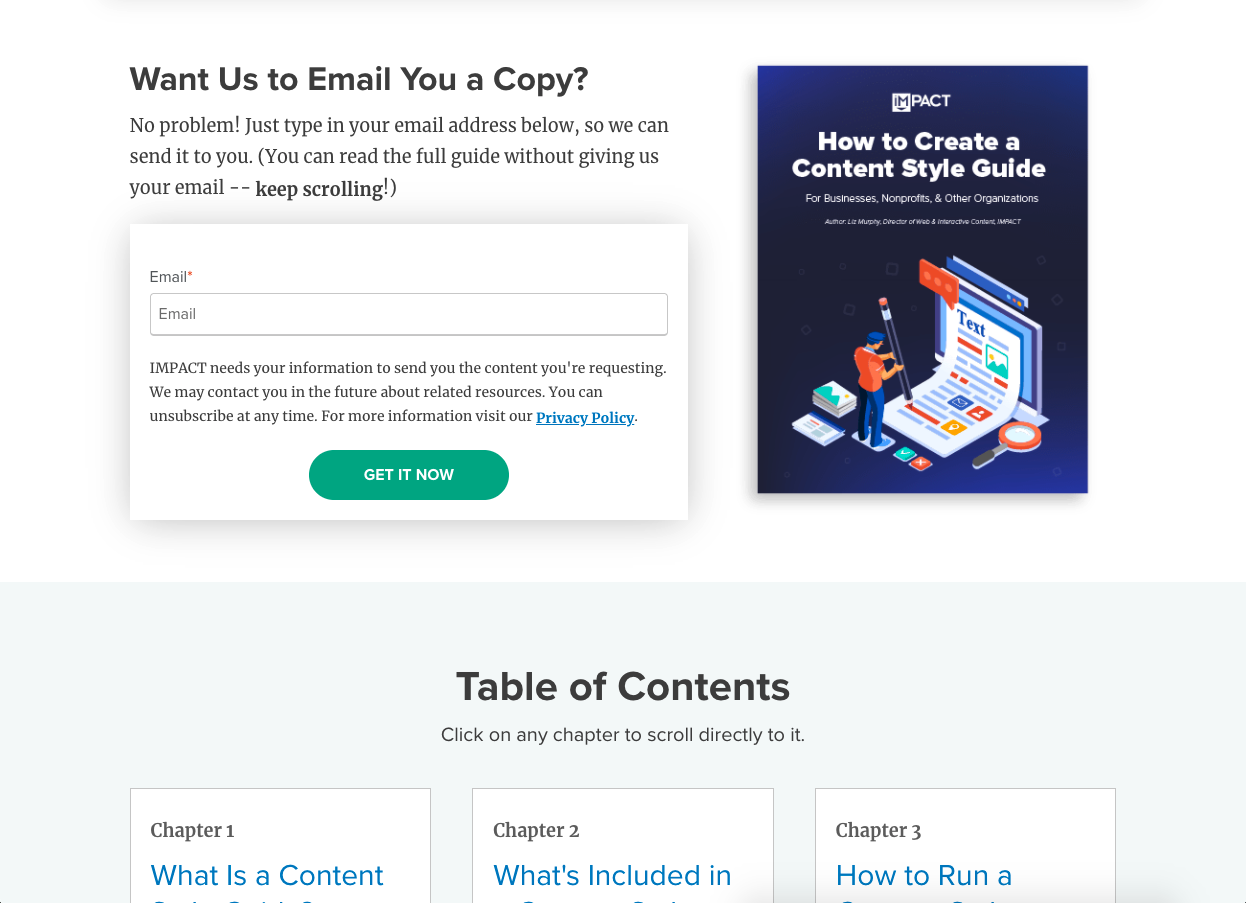
Task: Submit the form with GET IT NOW
Action: [x=409, y=475]
